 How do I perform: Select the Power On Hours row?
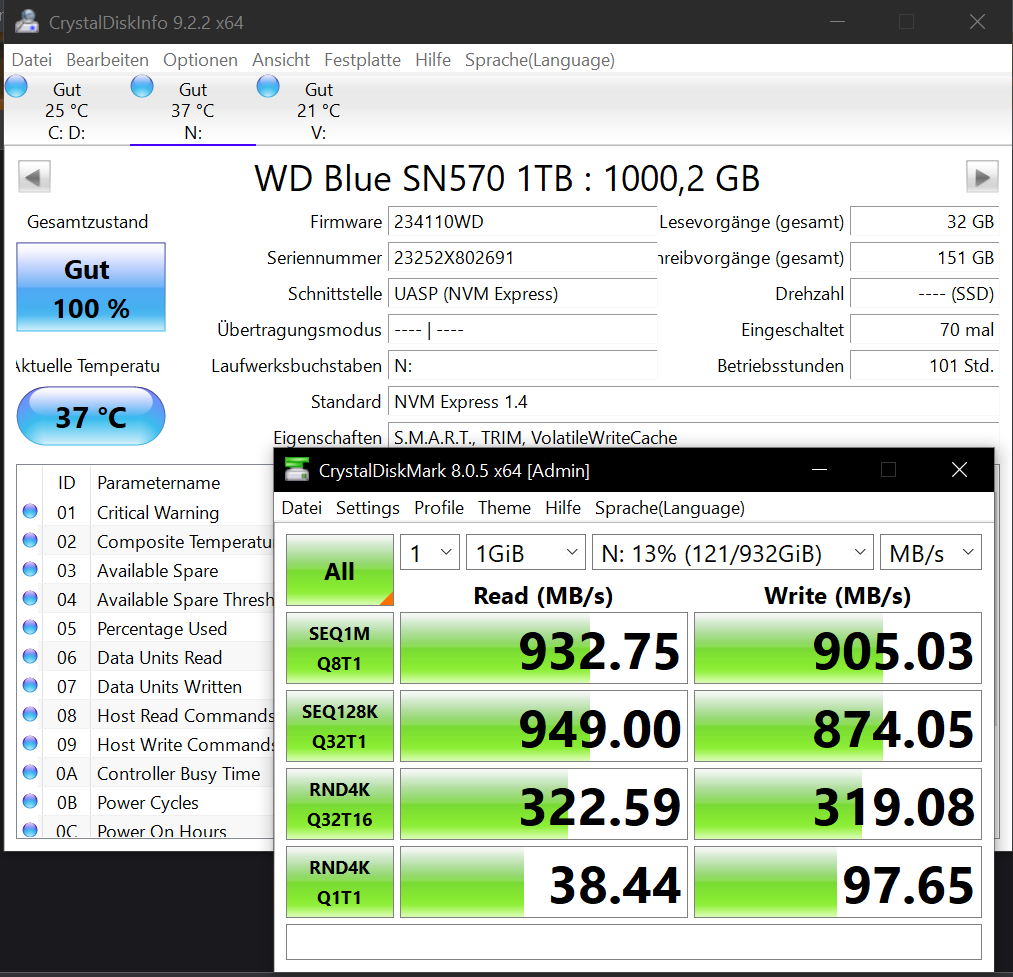coord(147,830)
